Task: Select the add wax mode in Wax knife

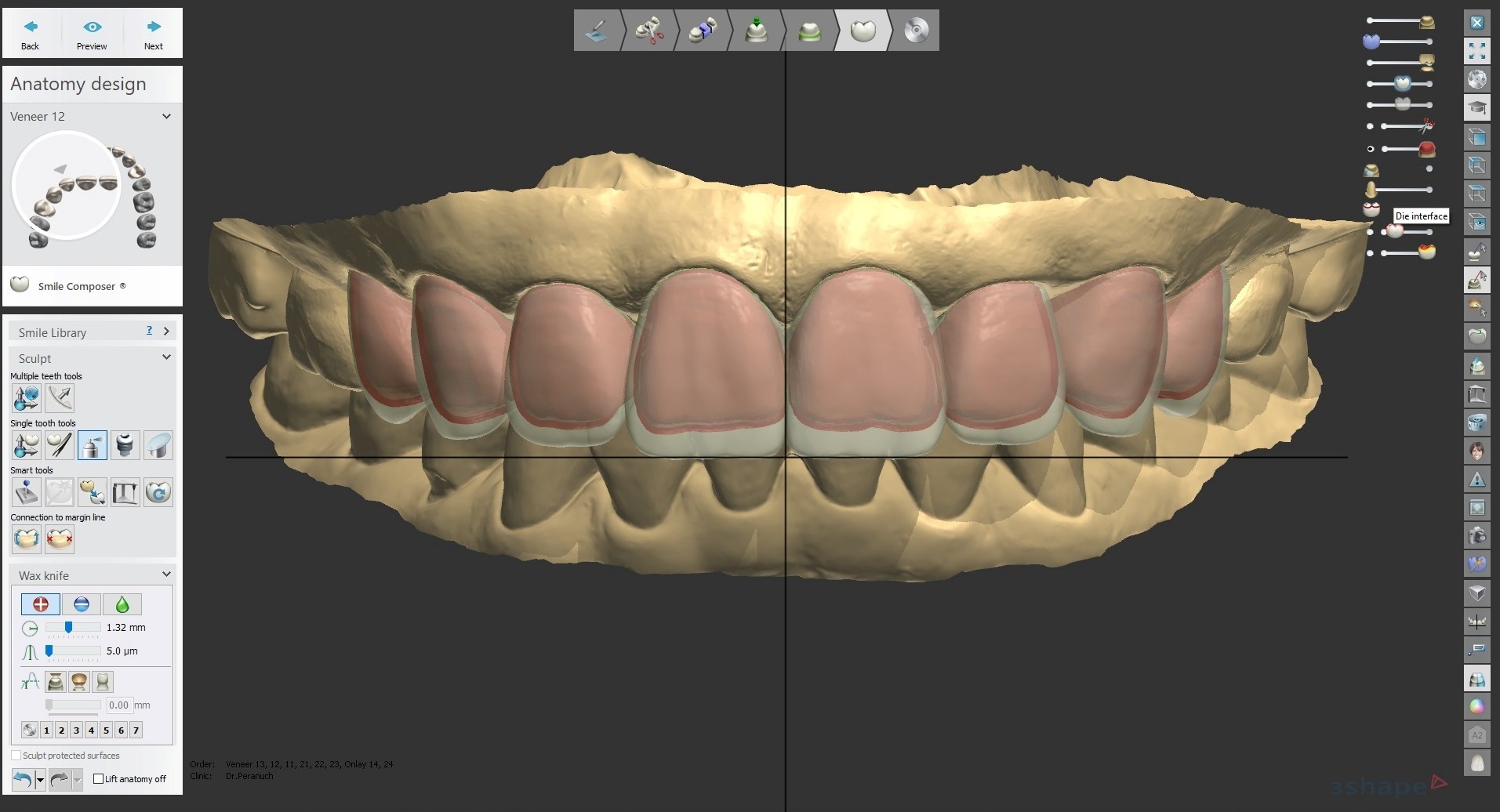Action: point(40,604)
